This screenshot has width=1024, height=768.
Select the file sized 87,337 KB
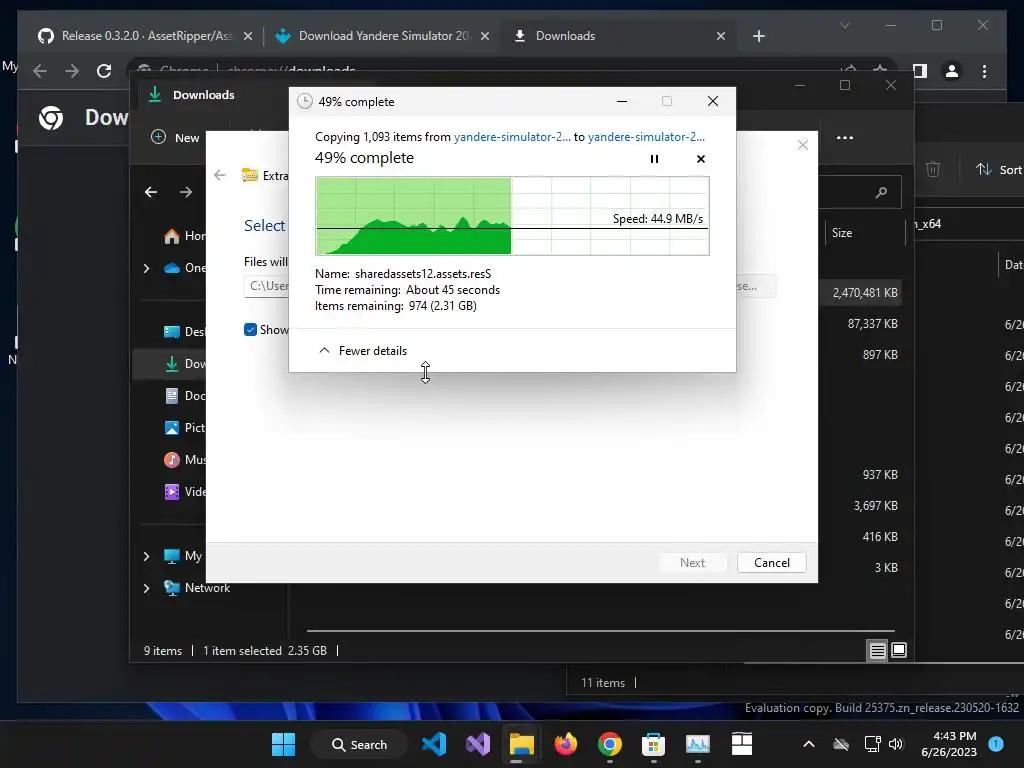coord(872,323)
